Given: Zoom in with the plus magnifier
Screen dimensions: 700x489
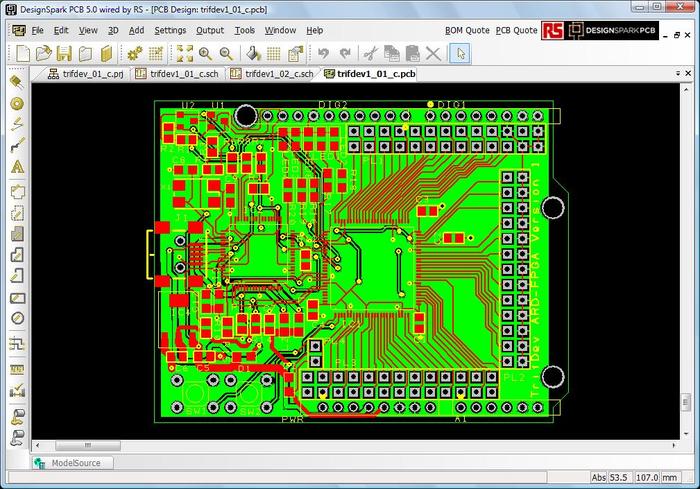Looking at the screenshot, I should (205, 54).
